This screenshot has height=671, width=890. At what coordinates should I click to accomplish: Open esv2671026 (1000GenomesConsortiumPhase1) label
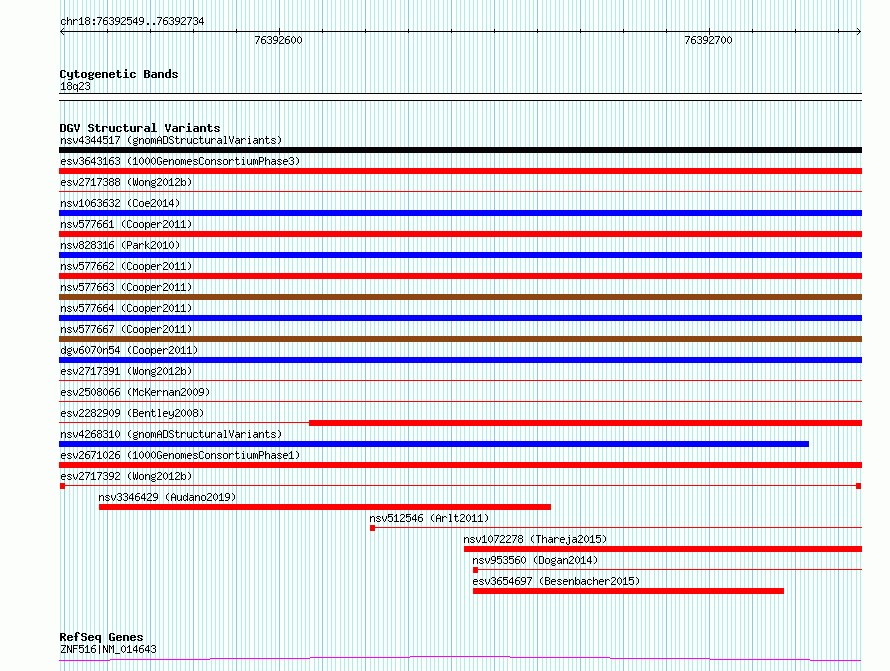click(x=180, y=455)
